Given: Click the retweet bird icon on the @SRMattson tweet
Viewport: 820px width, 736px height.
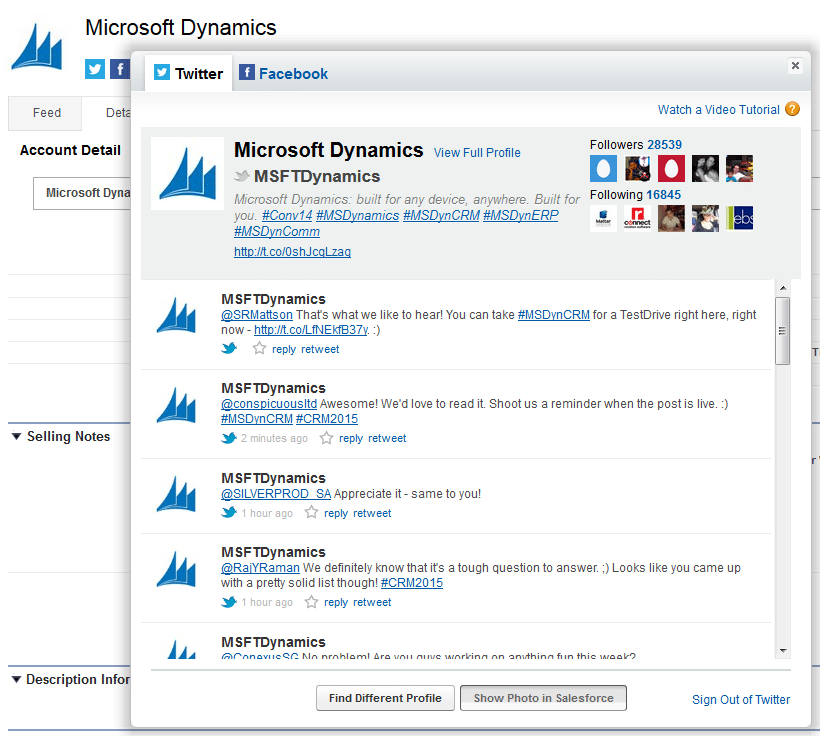Looking at the screenshot, I should pyautogui.click(x=229, y=348).
